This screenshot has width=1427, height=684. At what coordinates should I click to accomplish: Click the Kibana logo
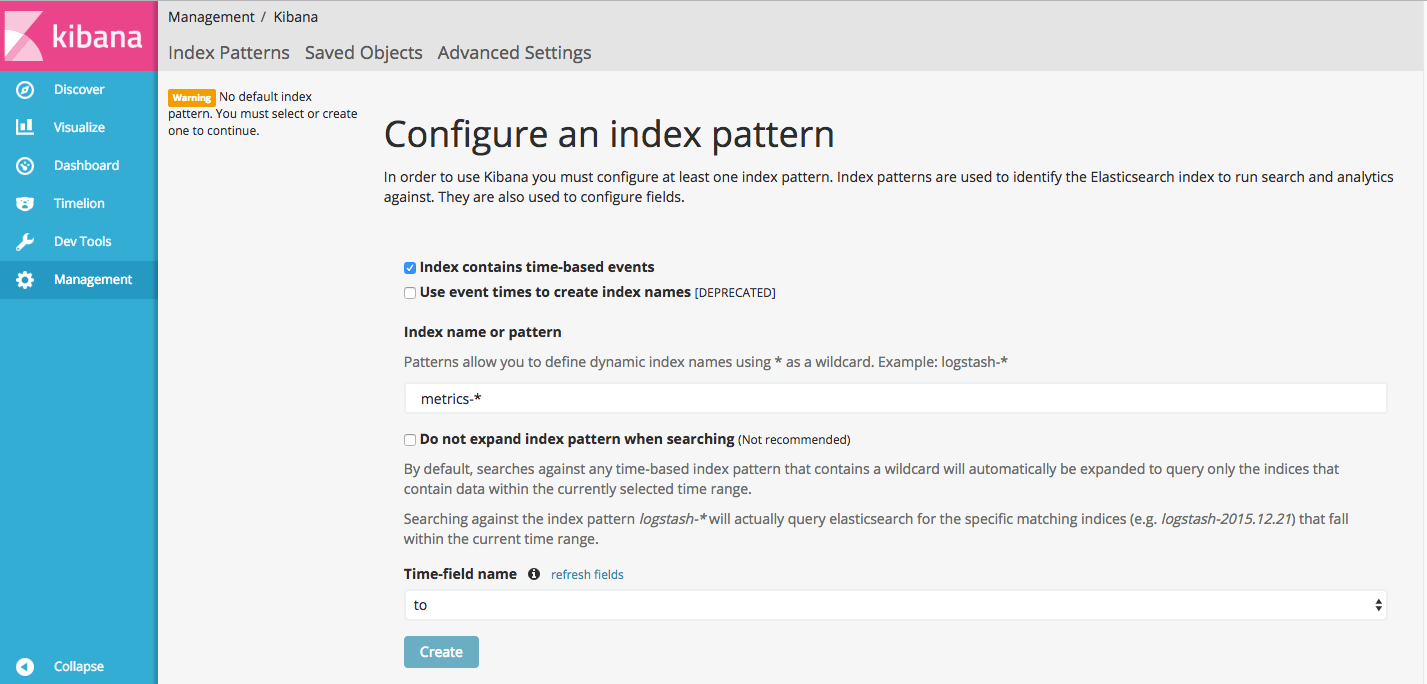tap(78, 36)
